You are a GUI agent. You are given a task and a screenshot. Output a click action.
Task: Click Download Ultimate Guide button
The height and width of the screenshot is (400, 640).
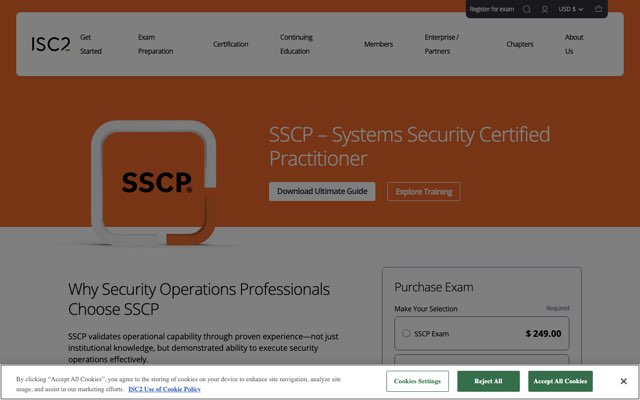[322, 191]
